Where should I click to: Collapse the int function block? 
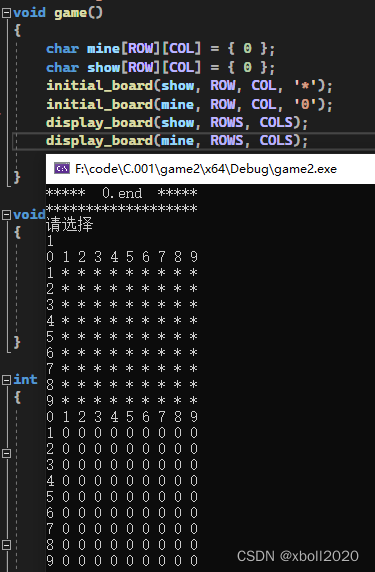coord(7,380)
